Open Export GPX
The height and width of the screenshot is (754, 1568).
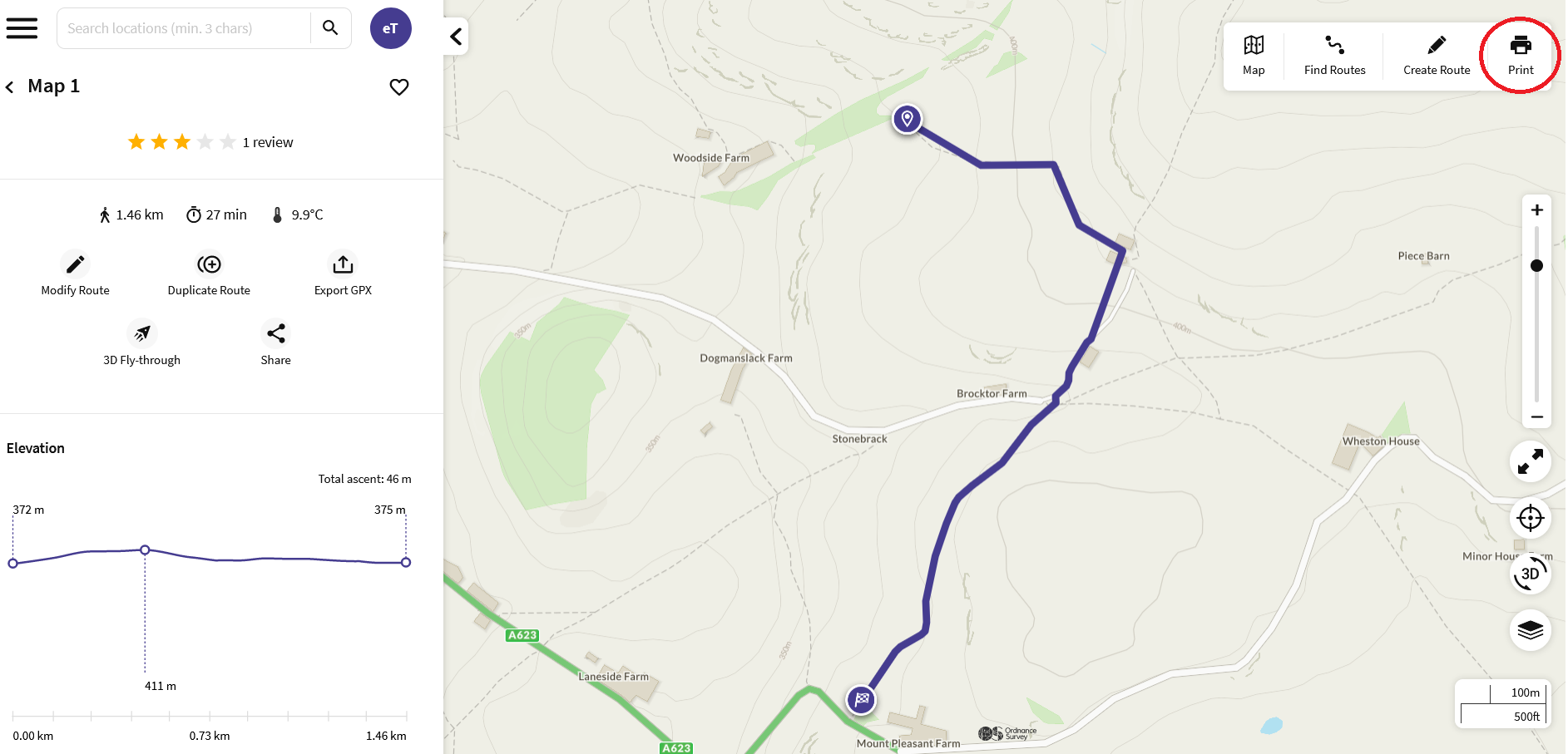point(342,264)
